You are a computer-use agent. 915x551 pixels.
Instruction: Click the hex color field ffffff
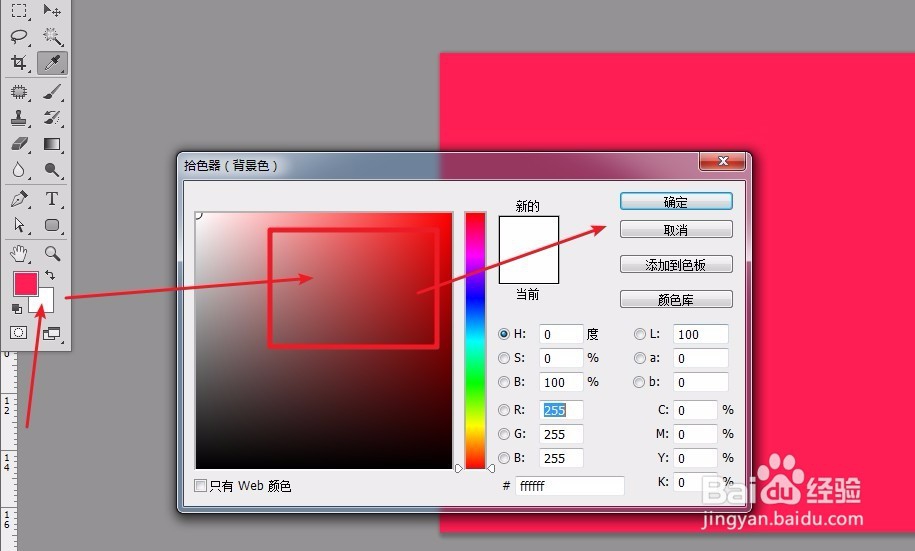tap(570, 486)
